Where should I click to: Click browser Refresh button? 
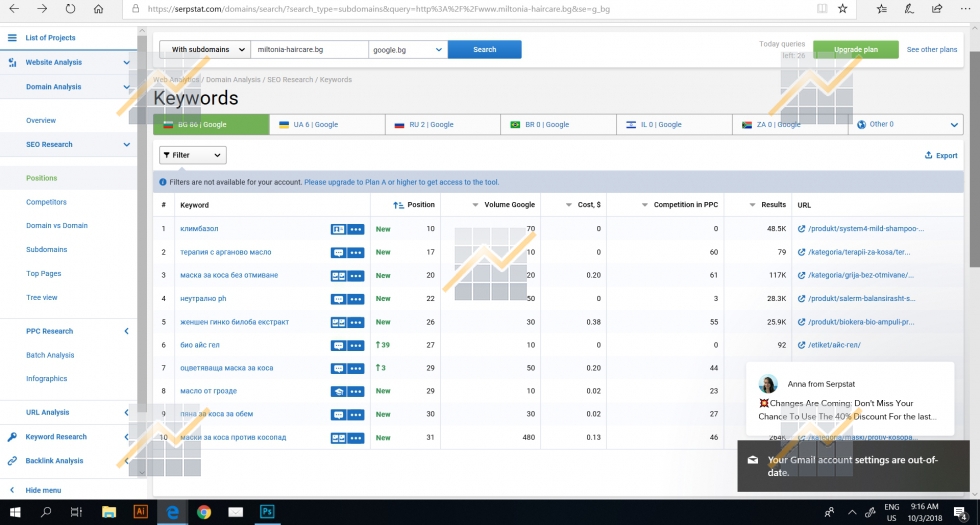coord(70,9)
